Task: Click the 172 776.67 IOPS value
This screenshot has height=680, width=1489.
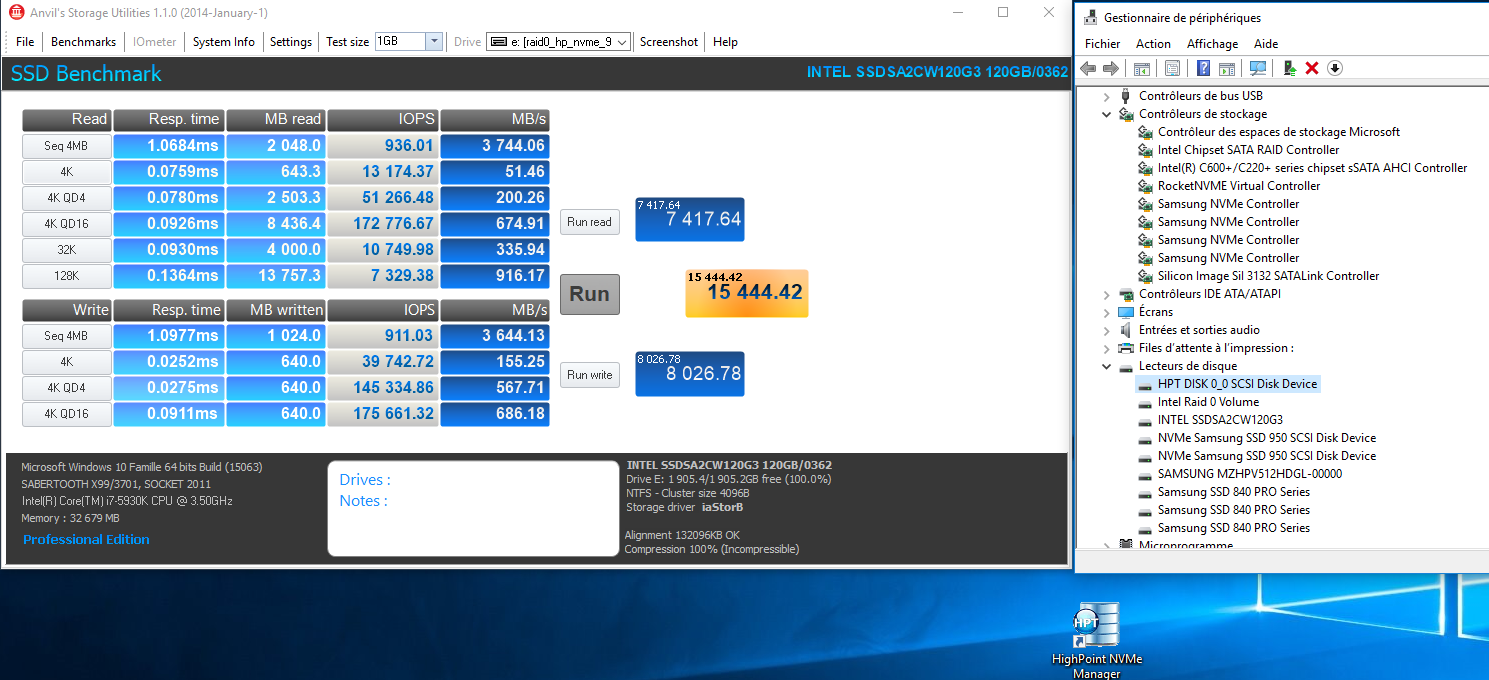Action: click(383, 224)
